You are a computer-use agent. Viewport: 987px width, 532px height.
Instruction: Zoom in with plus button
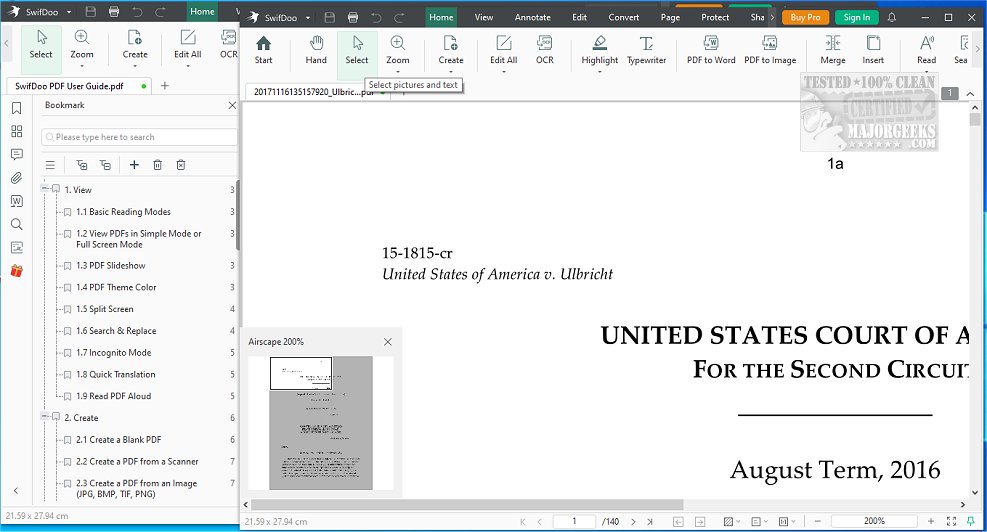point(930,521)
